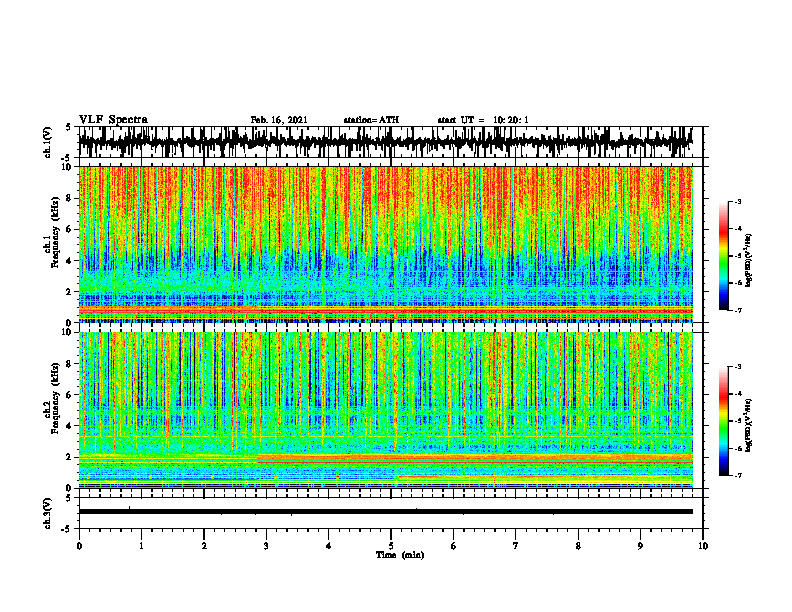The height and width of the screenshot is (612, 792).
Task: Click the "9" tick label on Time axis
Action: [x=640, y=546]
